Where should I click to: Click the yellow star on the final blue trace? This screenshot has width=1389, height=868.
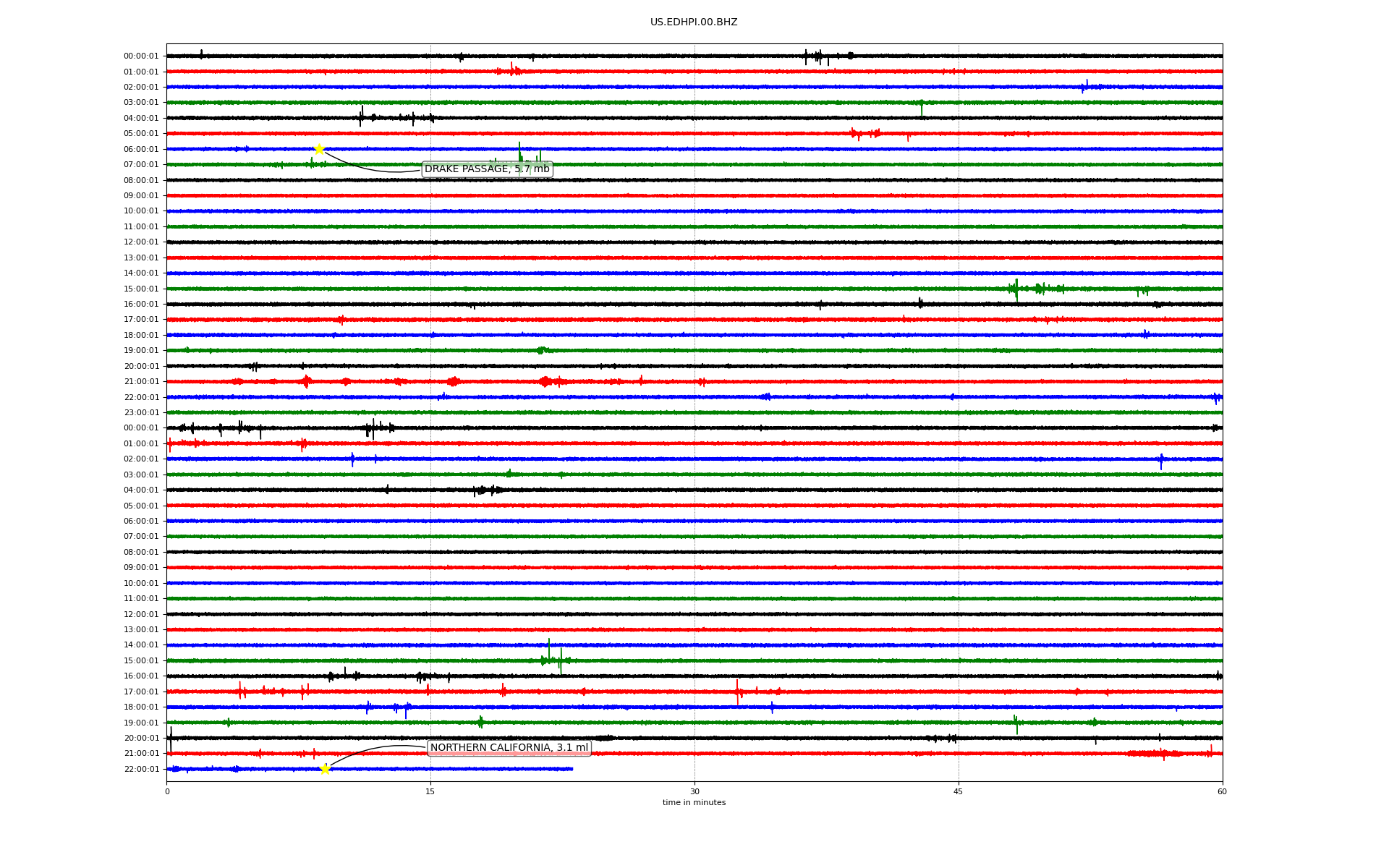click(325, 769)
